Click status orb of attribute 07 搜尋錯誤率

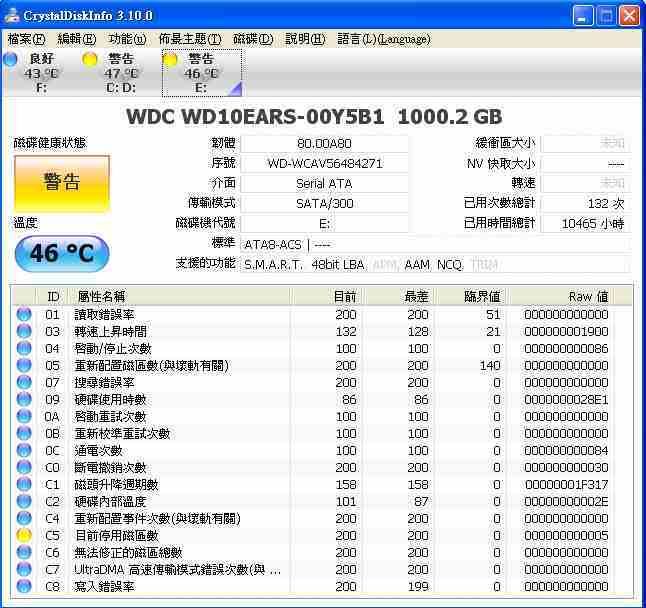click(x=24, y=382)
